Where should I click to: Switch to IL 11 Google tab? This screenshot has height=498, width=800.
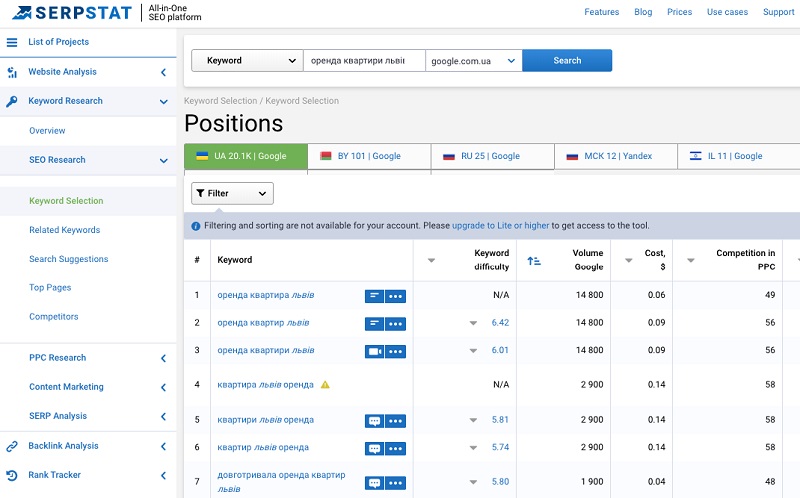(739, 156)
